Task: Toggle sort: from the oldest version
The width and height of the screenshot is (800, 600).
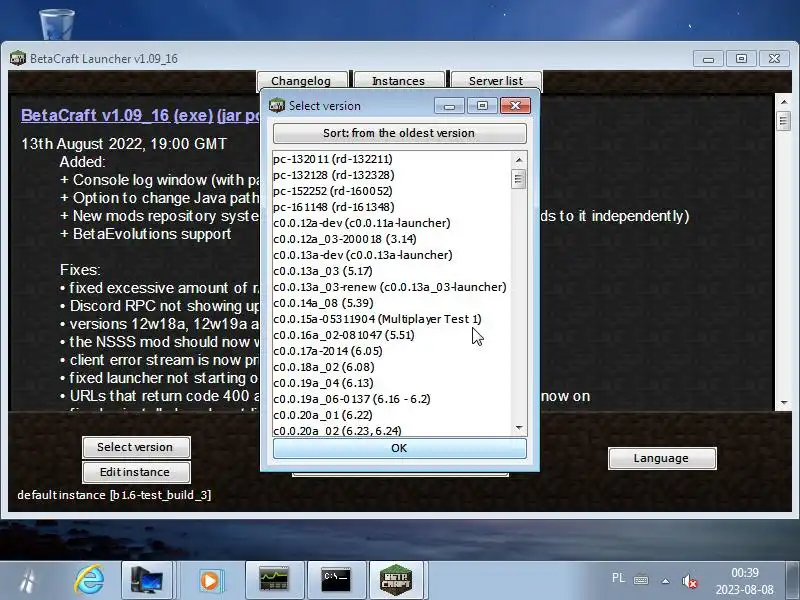Action: coord(399,133)
